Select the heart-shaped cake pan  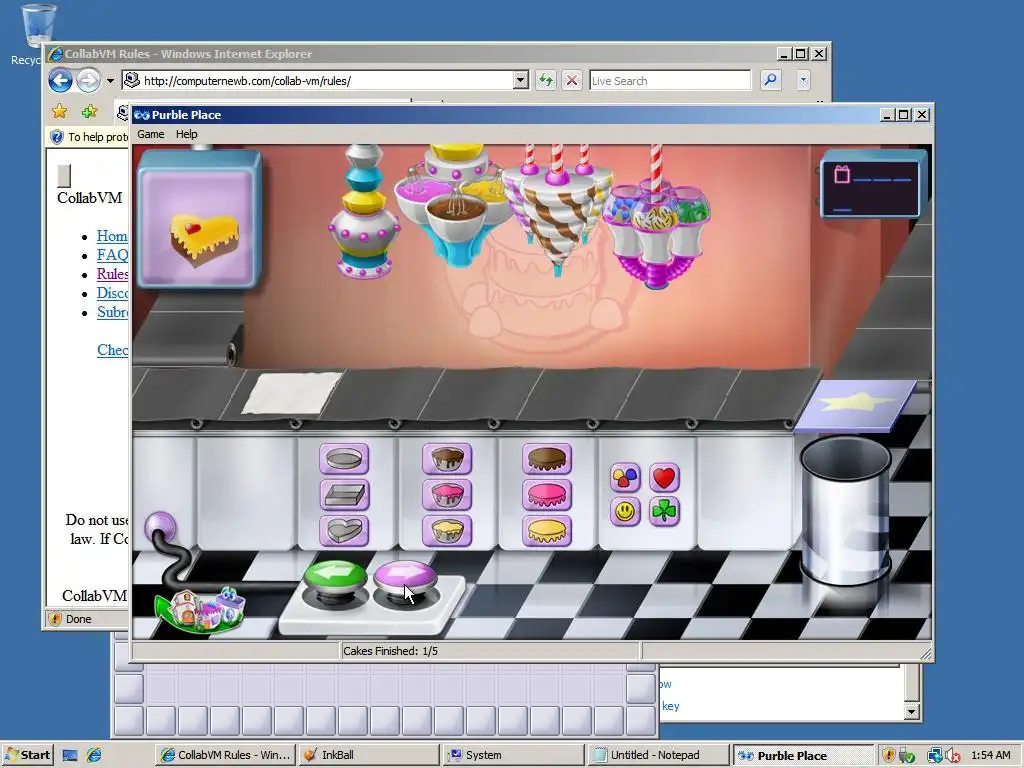tap(344, 530)
